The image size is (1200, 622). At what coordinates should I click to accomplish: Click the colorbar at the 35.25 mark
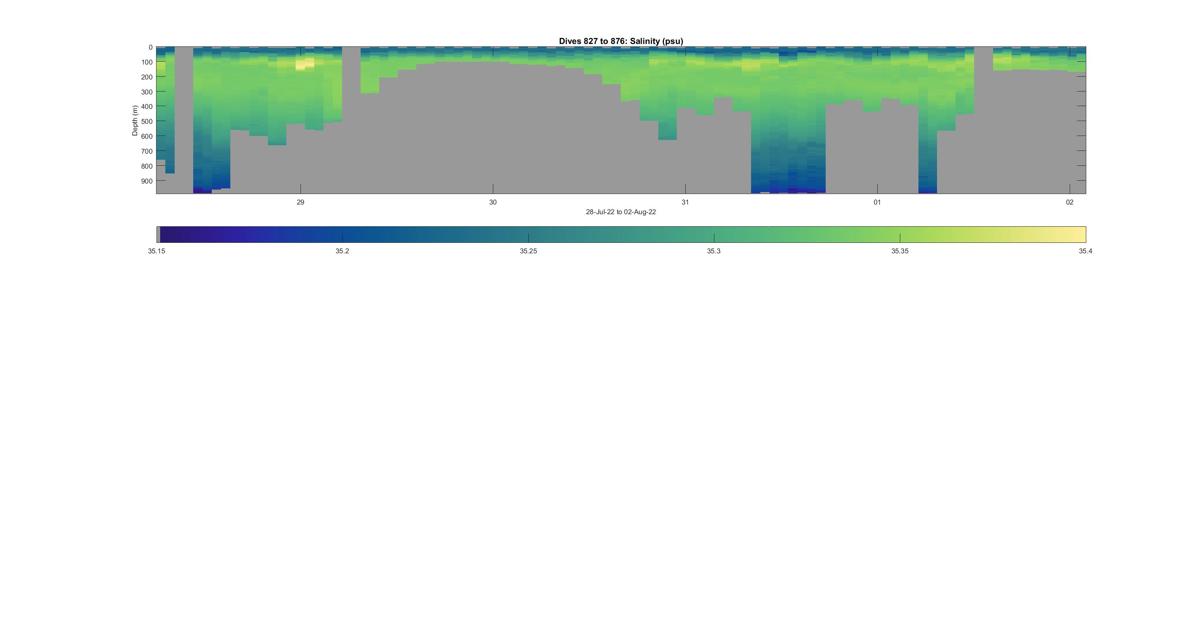point(528,235)
